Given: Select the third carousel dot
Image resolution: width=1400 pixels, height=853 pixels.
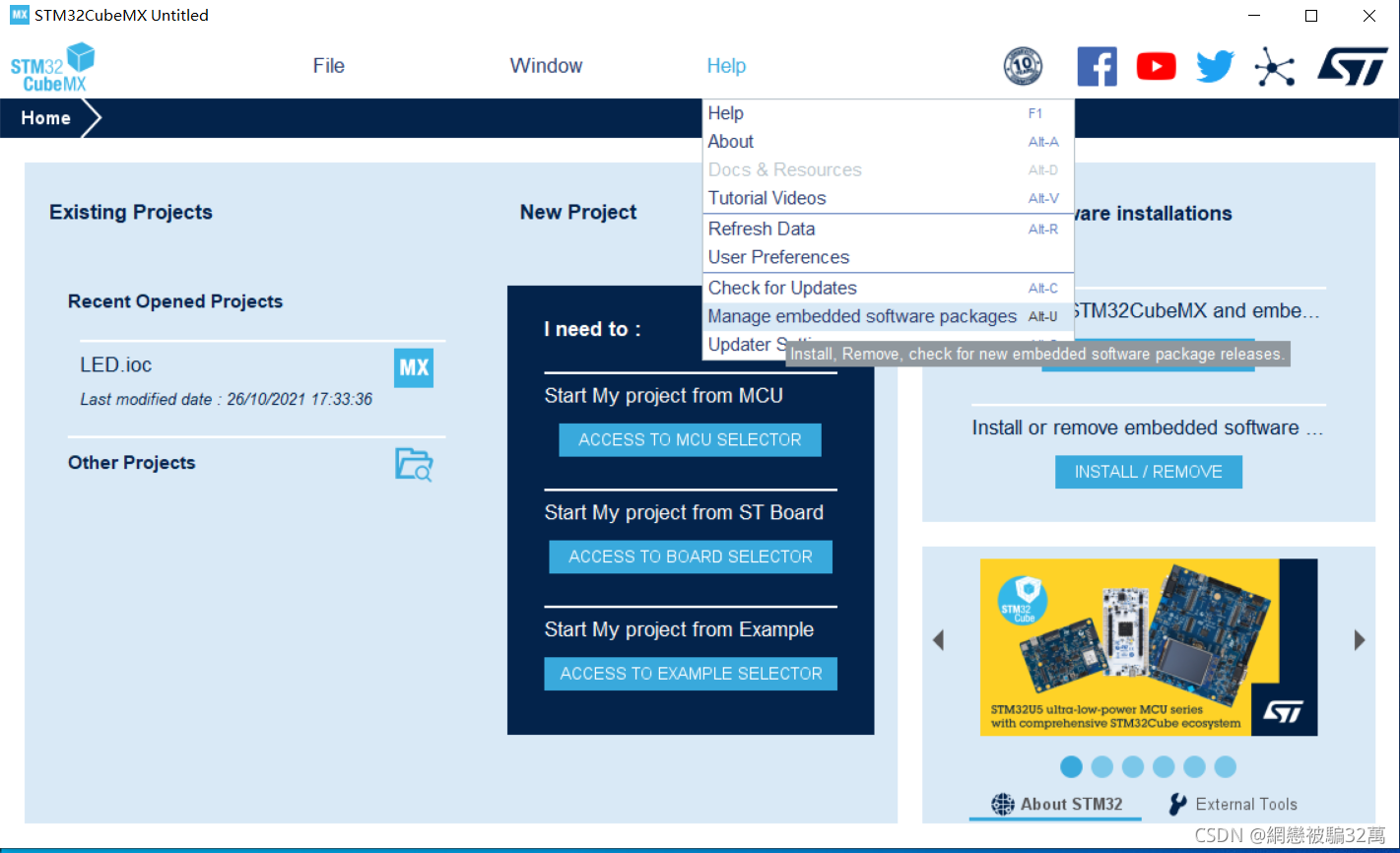Looking at the screenshot, I should [x=1133, y=766].
